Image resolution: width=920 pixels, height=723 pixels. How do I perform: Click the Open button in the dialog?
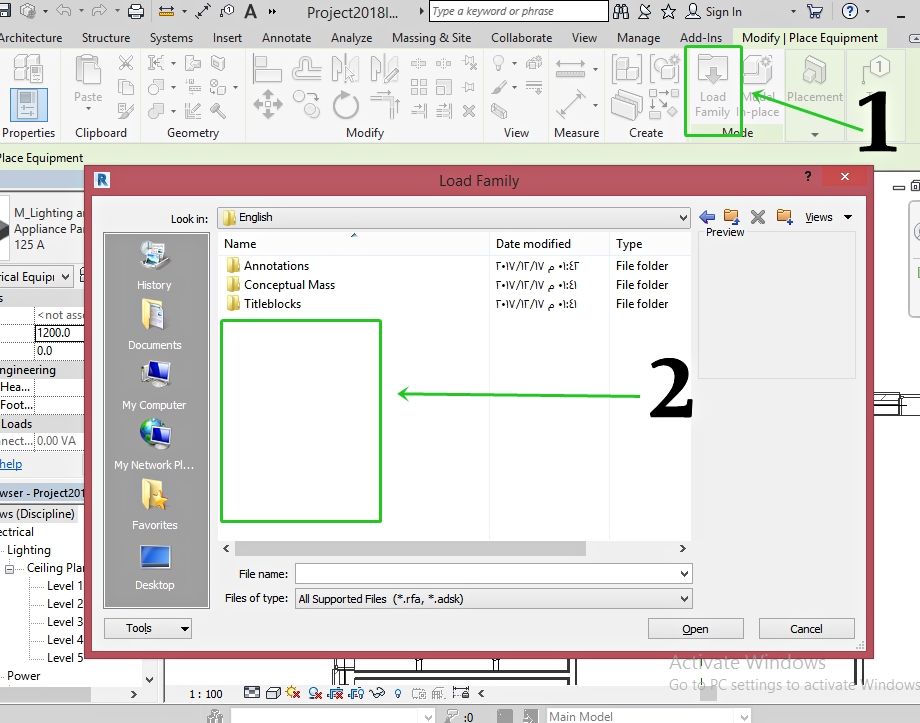695,628
